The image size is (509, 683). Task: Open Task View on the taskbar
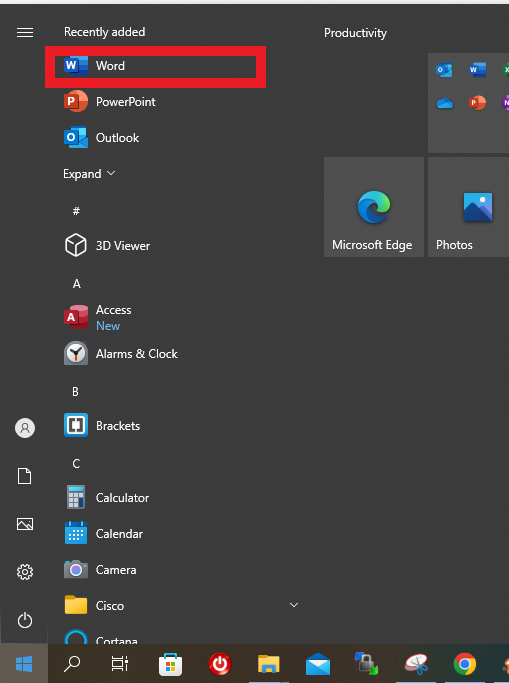120,663
